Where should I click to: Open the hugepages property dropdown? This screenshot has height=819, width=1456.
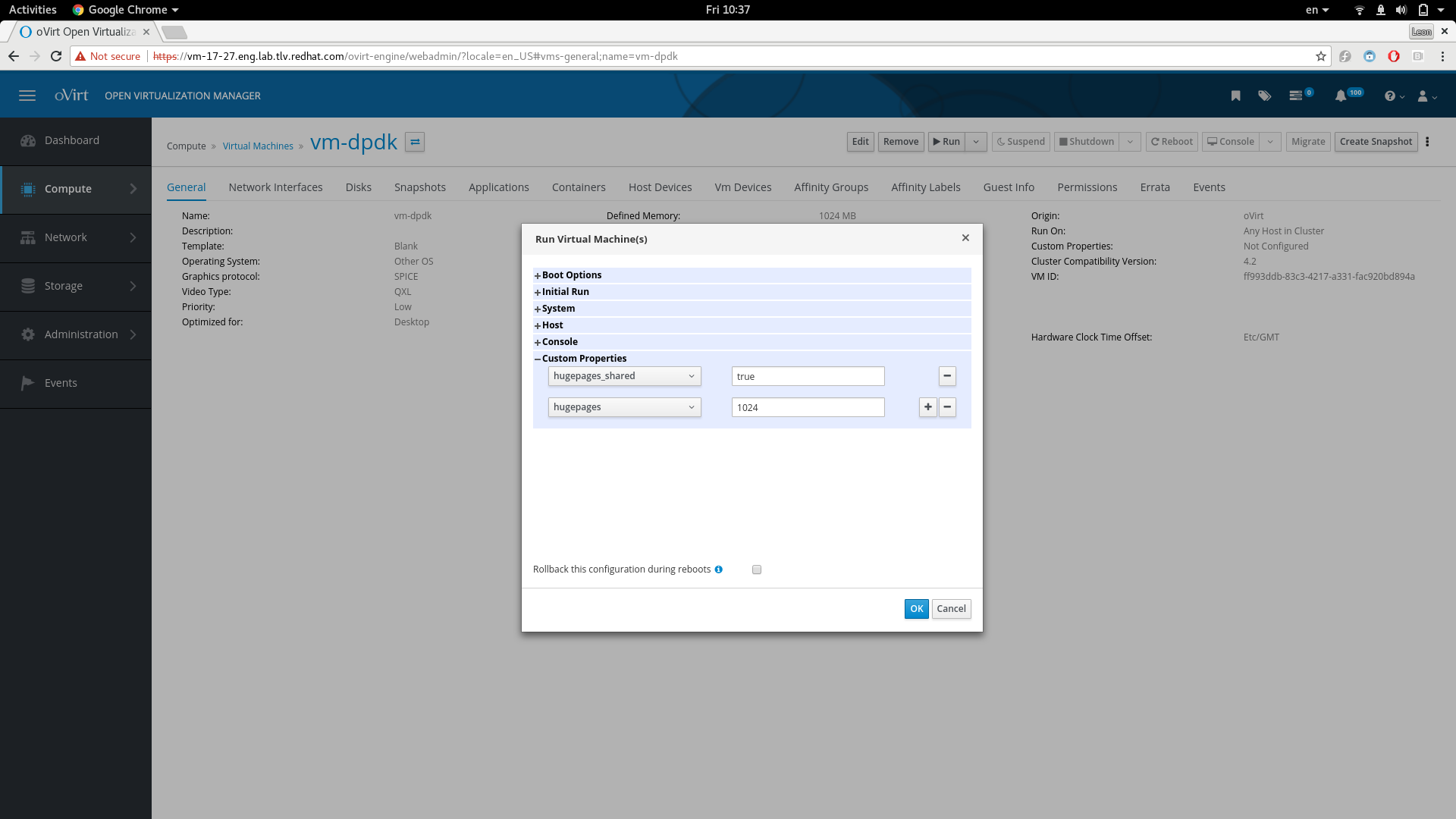tap(624, 407)
